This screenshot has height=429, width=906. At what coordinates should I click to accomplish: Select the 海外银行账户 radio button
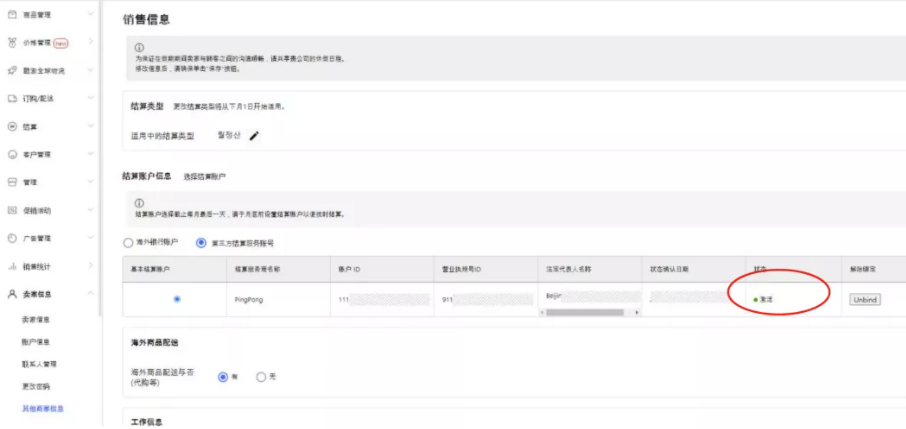point(128,242)
